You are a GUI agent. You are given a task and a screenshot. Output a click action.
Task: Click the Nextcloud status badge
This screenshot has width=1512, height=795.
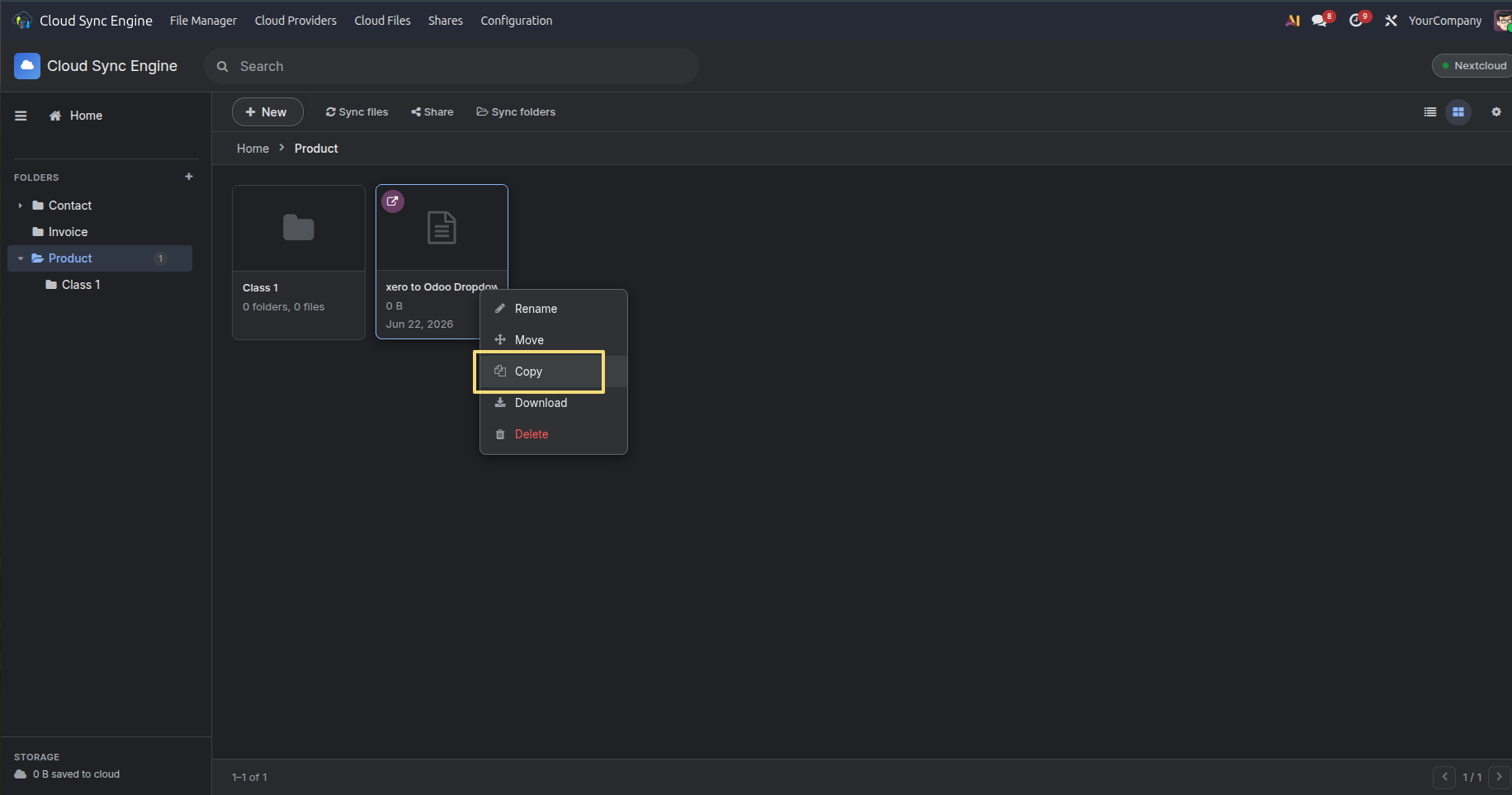point(1473,66)
